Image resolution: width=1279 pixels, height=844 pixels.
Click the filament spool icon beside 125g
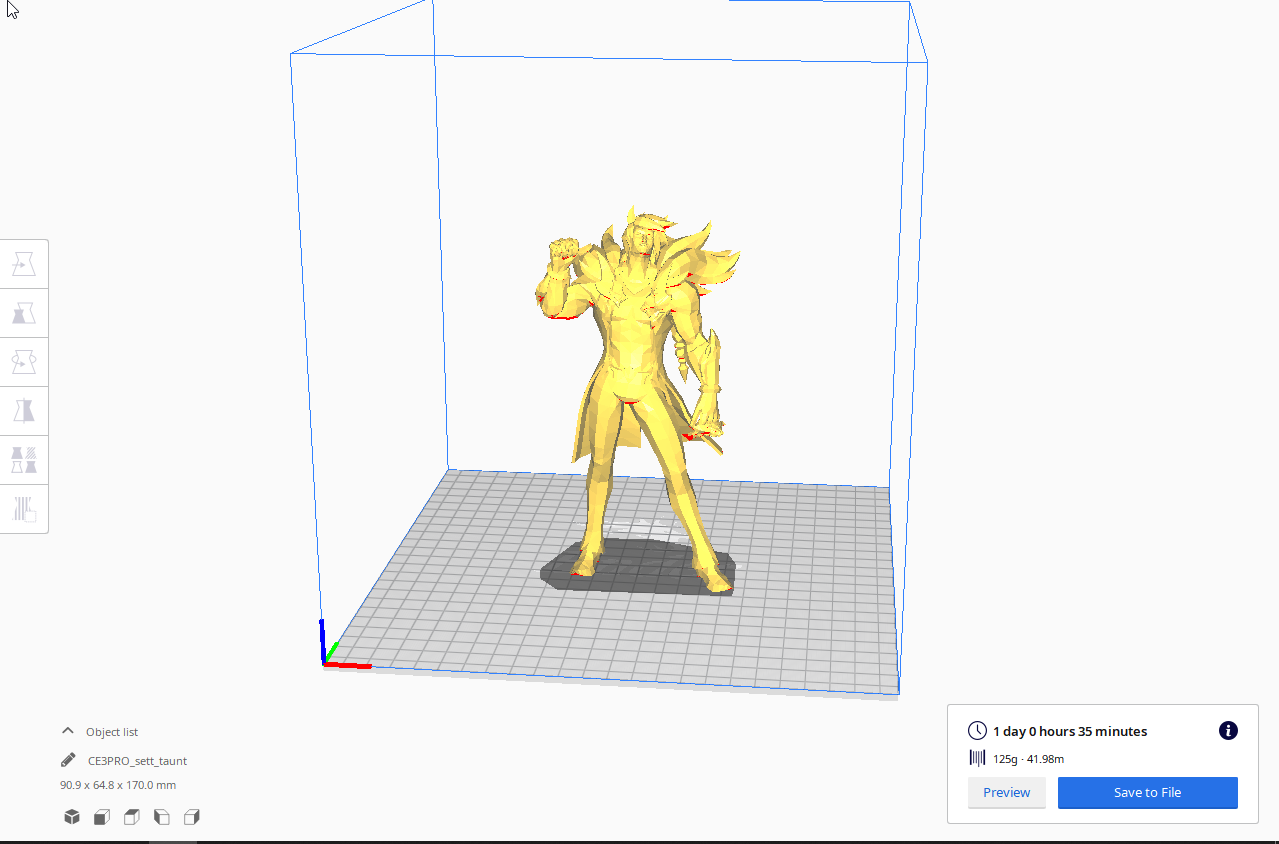(977, 759)
